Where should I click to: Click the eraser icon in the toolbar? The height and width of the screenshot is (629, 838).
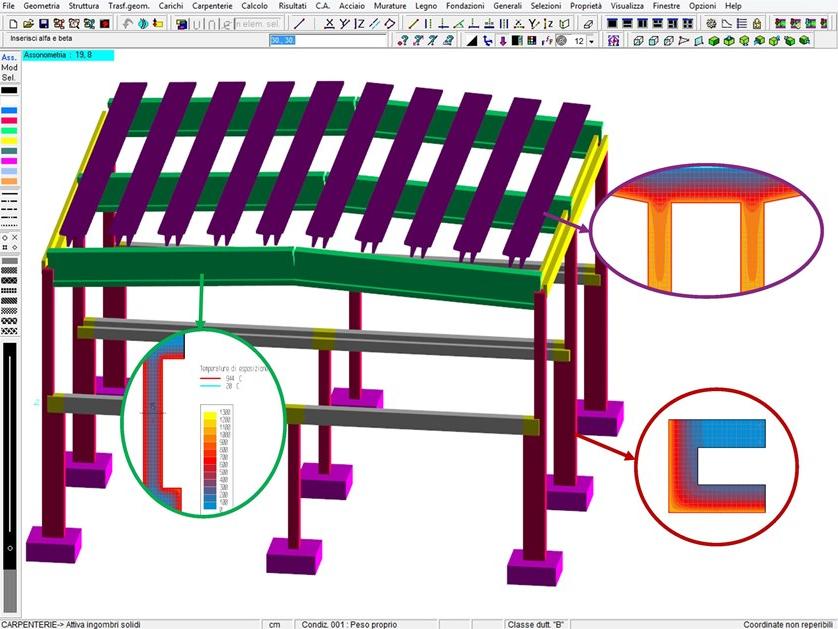(588, 23)
